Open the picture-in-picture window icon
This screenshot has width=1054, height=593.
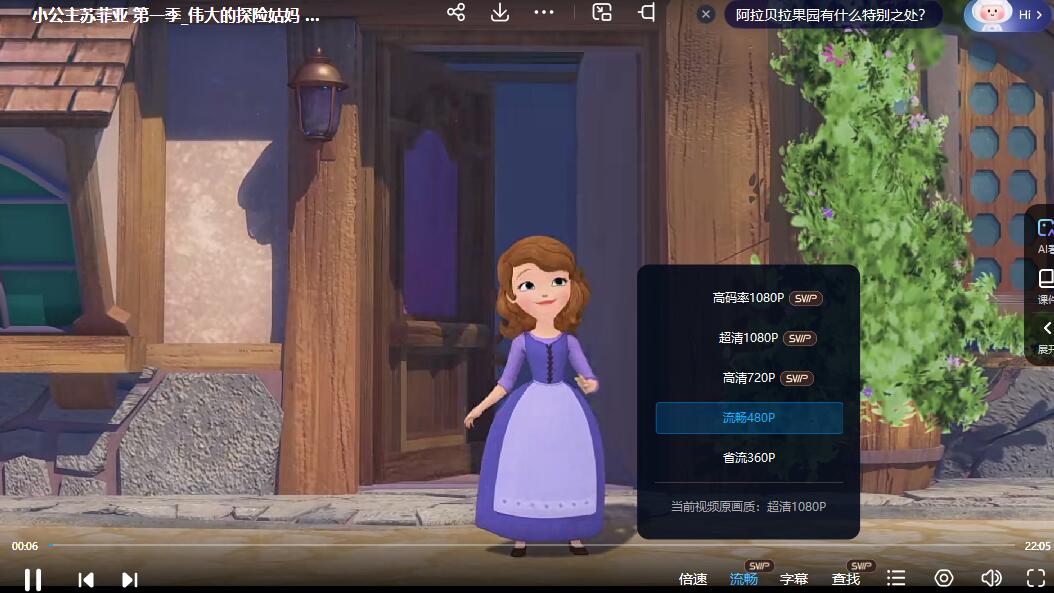602,12
